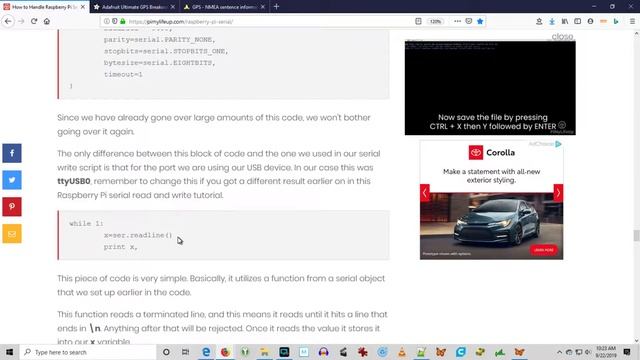
Task: Show the previous Corolla ad slide
Action: [424, 193]
